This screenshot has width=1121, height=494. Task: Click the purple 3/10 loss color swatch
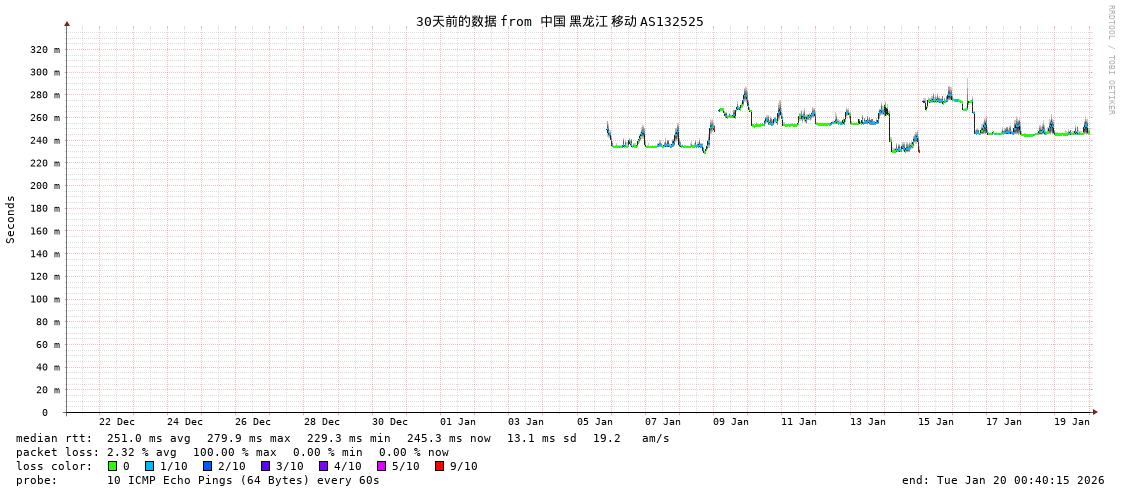tap(265, 466)
